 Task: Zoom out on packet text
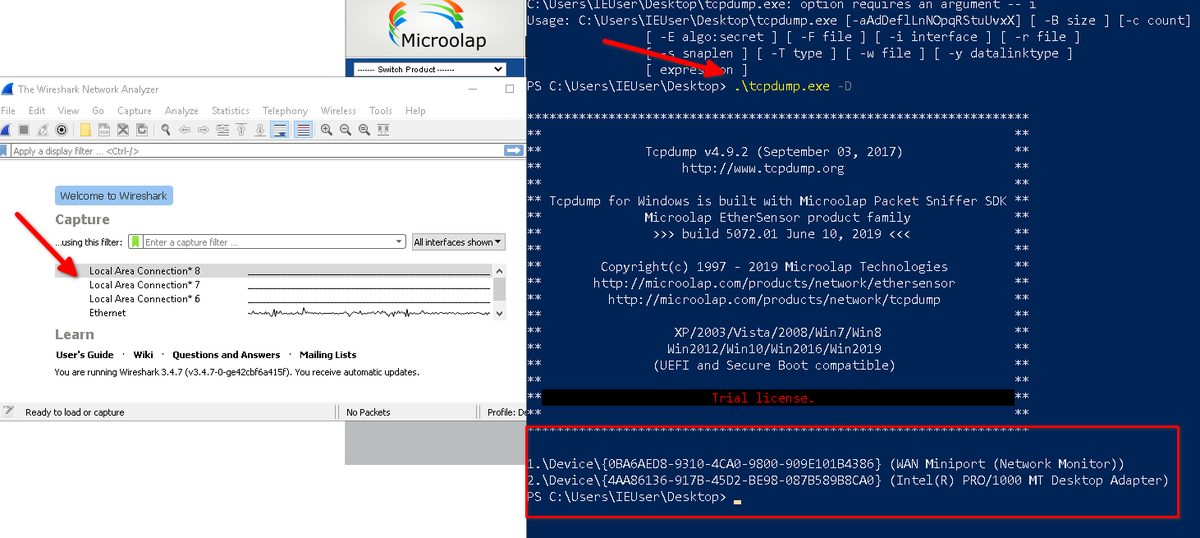[x=345, y=130]
